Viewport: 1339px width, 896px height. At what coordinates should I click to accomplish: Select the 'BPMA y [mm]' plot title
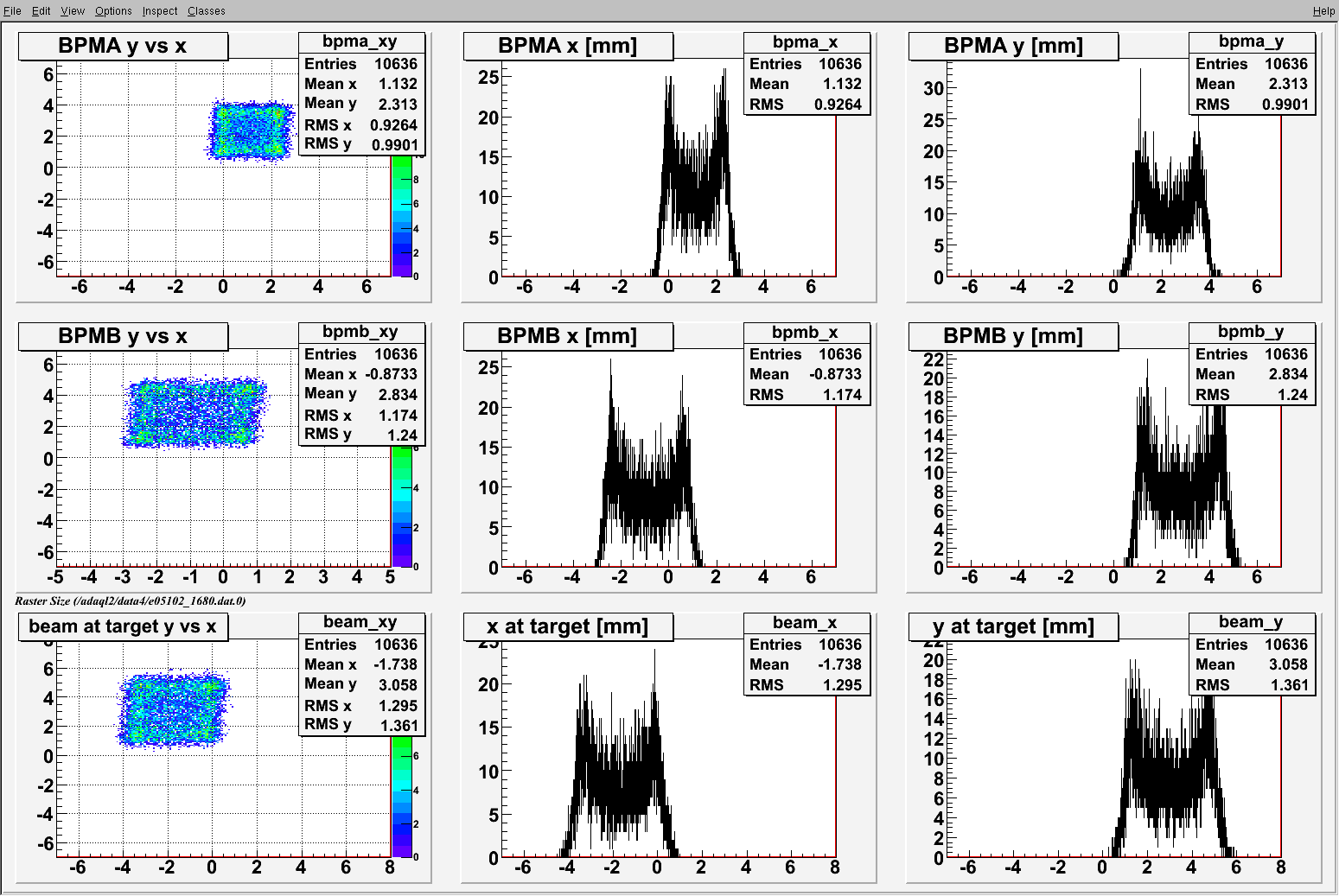point(1013,46)
